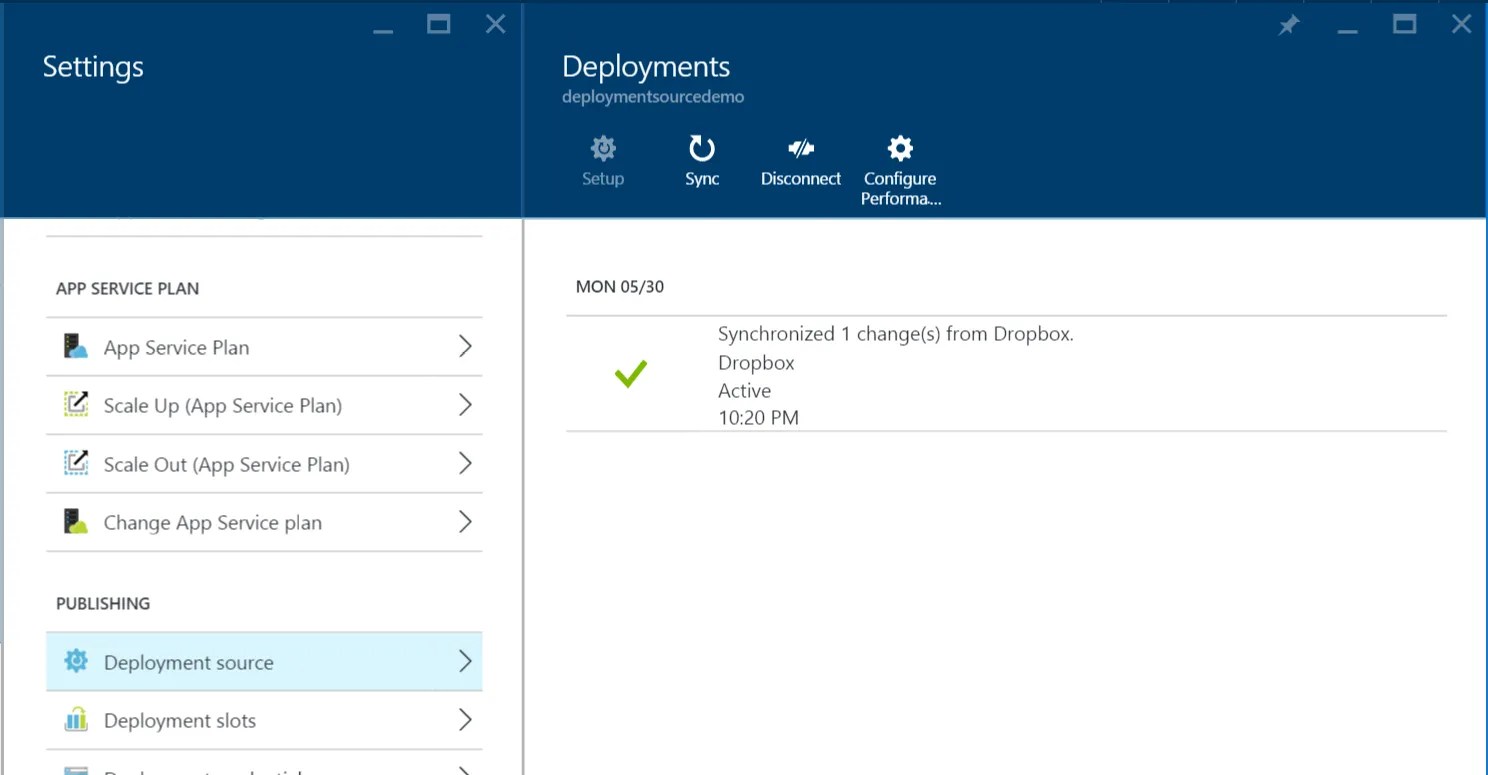
Task: Click the "APP SERVICE PLAN" section heading
Action: pos(127,288)
